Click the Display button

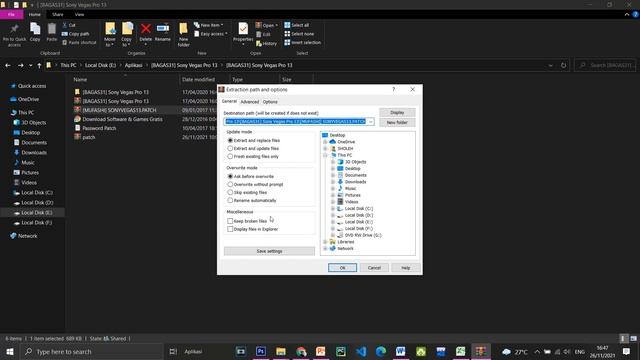(x=397, y=112)
